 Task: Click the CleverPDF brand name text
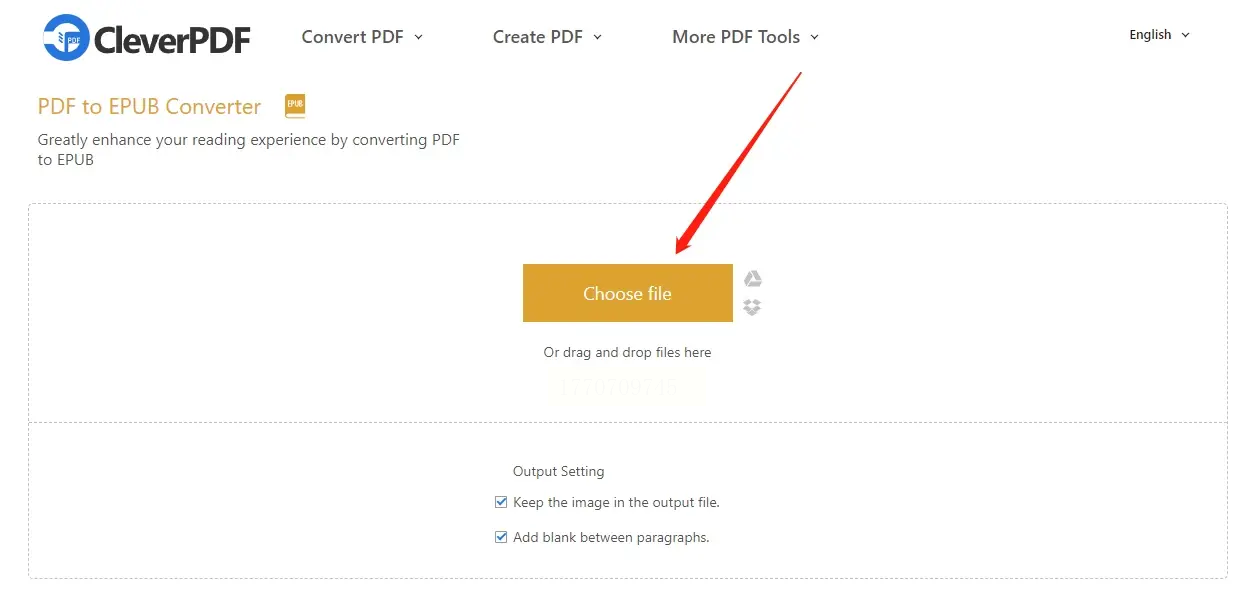(x=172, y=39)
